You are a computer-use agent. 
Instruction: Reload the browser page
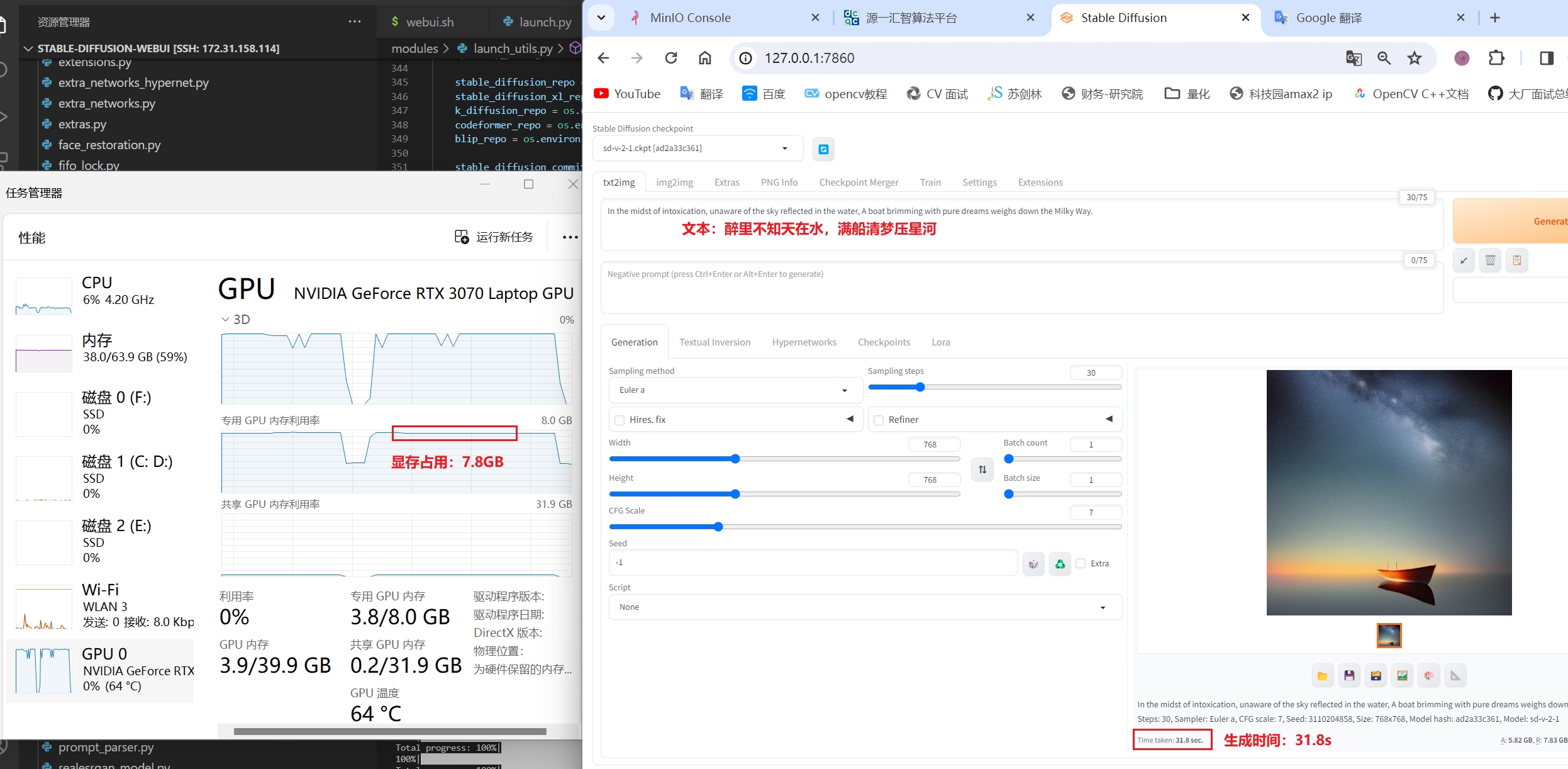[671, 58]
